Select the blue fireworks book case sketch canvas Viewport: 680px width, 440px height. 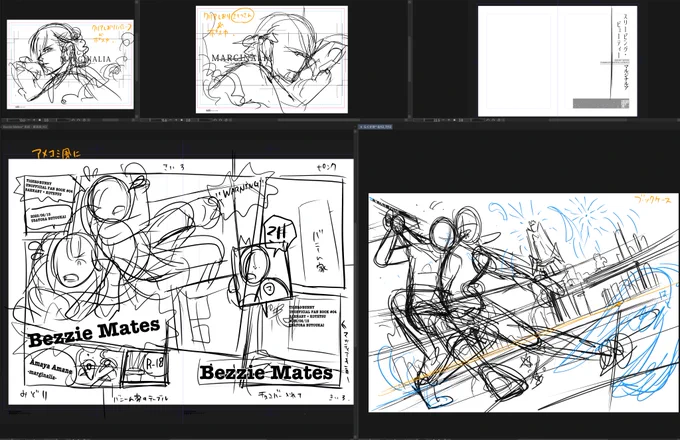[x=523, y=303]
